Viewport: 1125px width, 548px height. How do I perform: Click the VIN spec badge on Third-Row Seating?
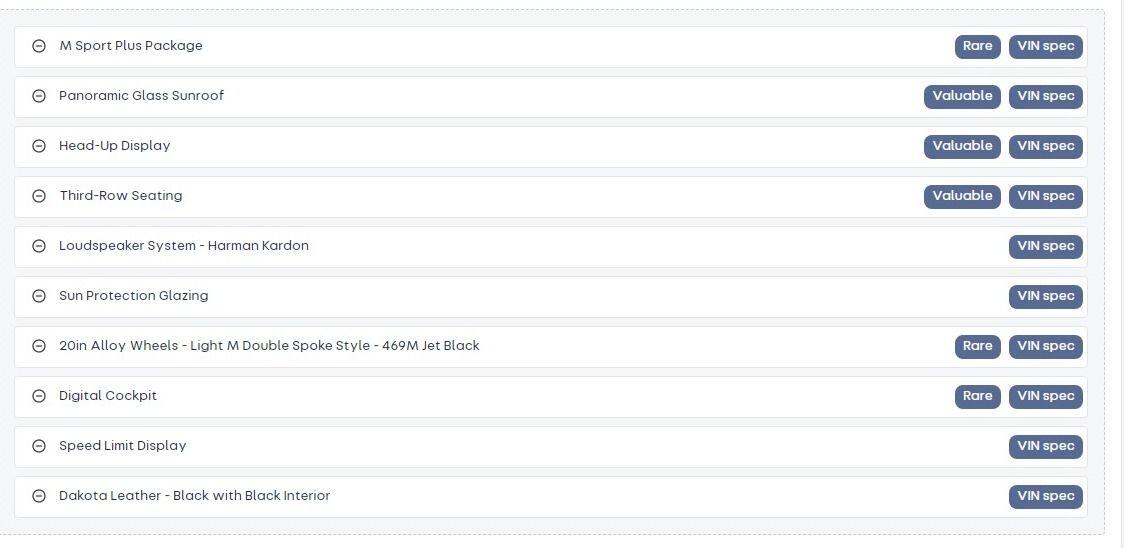pos(1045,197)
